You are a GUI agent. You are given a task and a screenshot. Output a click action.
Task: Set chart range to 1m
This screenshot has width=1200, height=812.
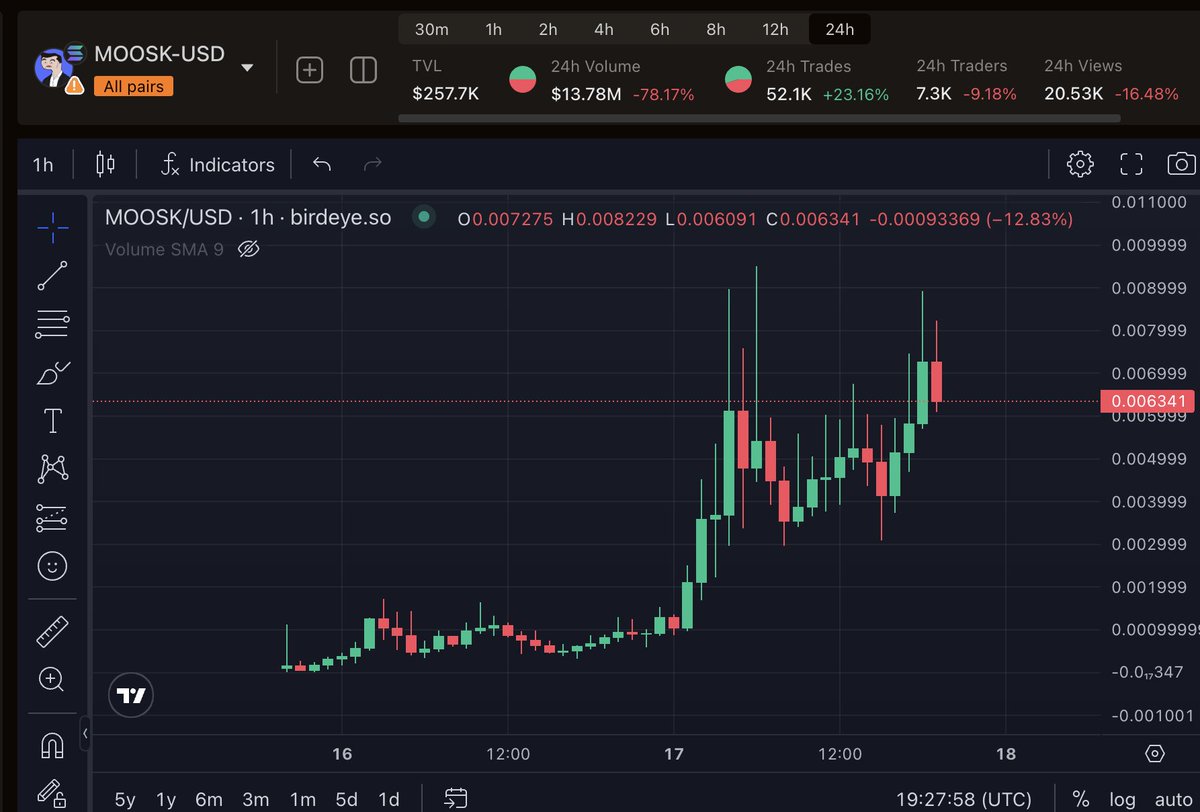[302, 799]
